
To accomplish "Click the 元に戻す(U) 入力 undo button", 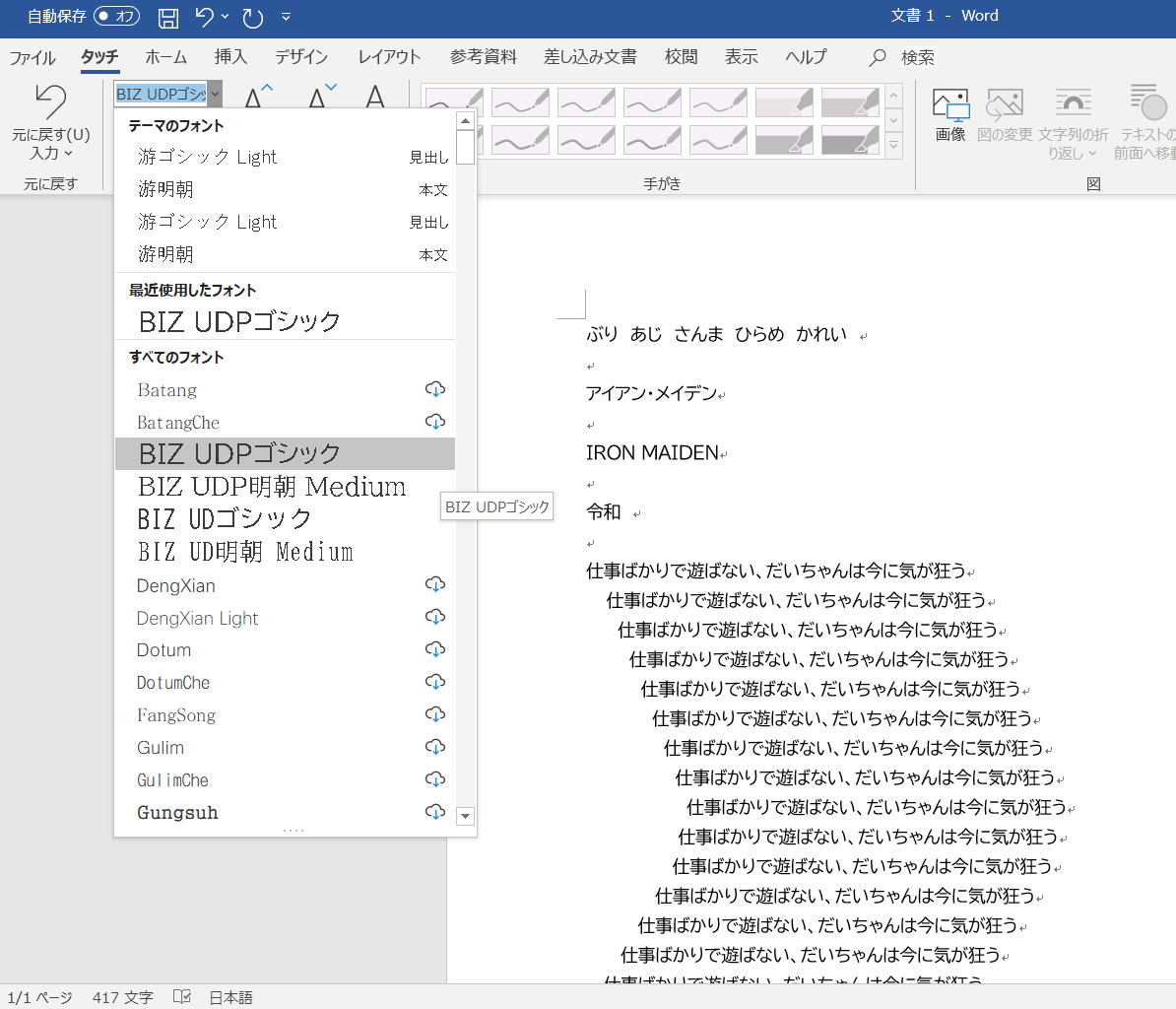I will click(51, 121).
